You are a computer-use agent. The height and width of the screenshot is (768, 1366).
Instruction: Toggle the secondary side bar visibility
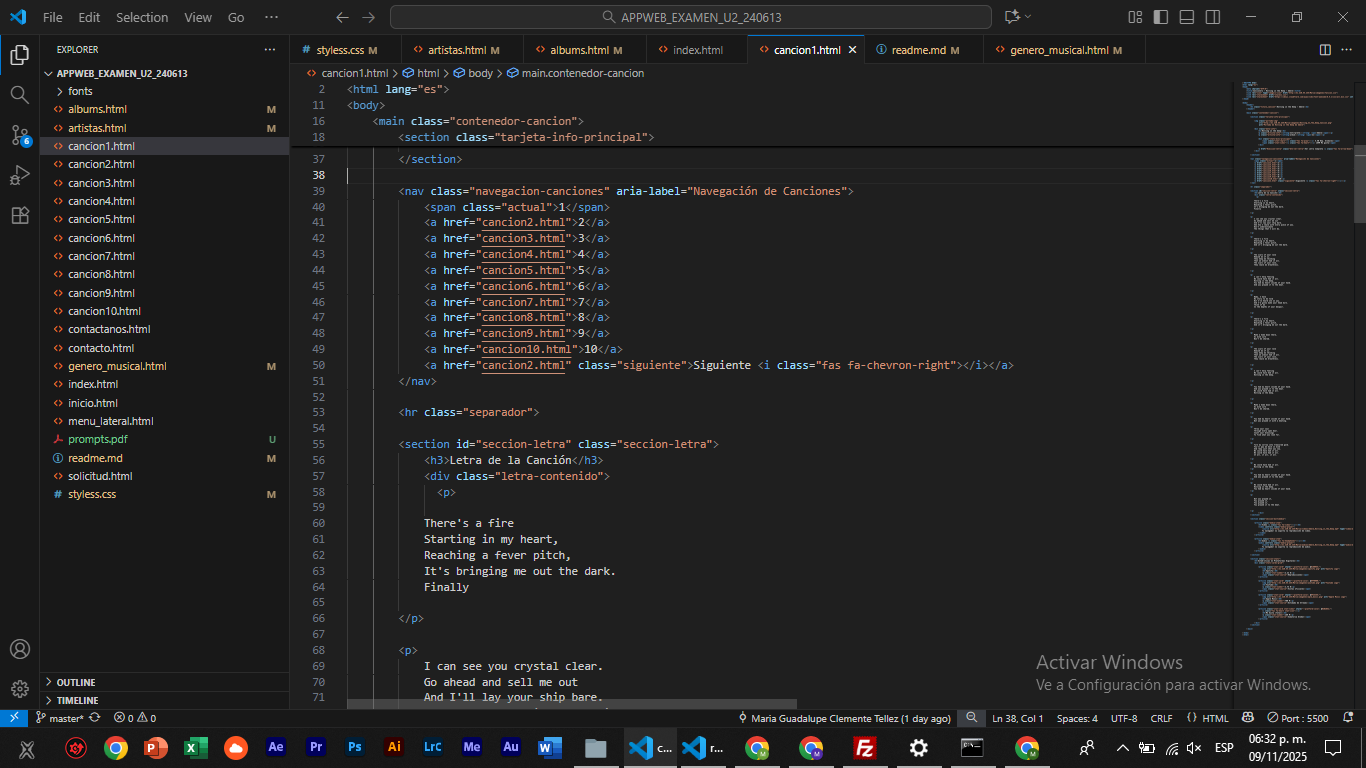(x=1212, y=17)
